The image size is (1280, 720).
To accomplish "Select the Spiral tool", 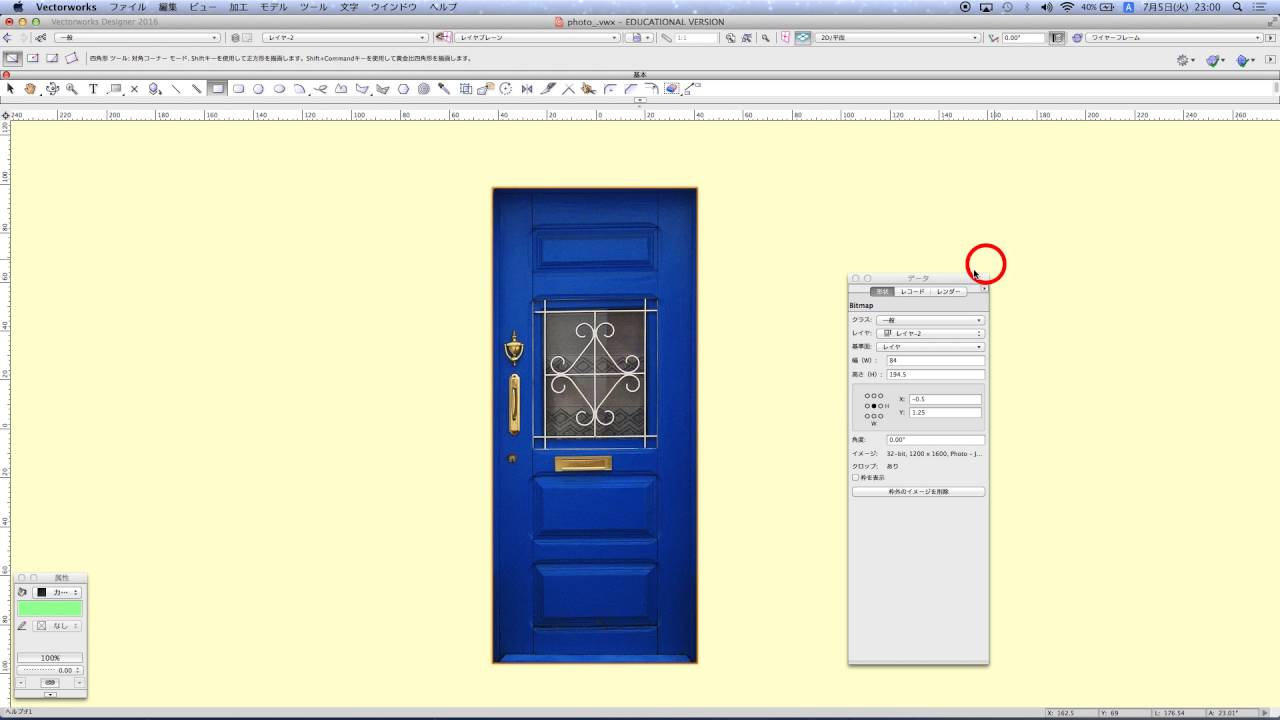I will 424,89.
